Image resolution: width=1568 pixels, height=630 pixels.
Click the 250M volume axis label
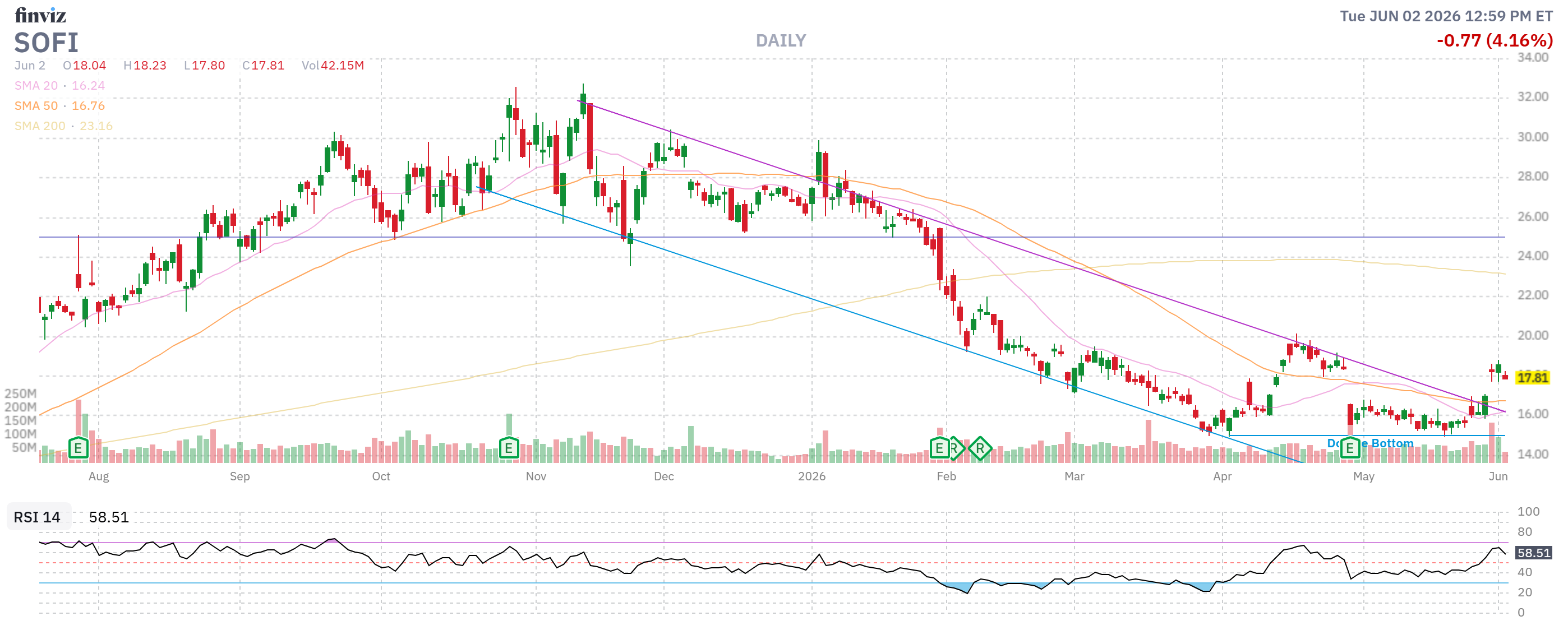pos(20,393)
